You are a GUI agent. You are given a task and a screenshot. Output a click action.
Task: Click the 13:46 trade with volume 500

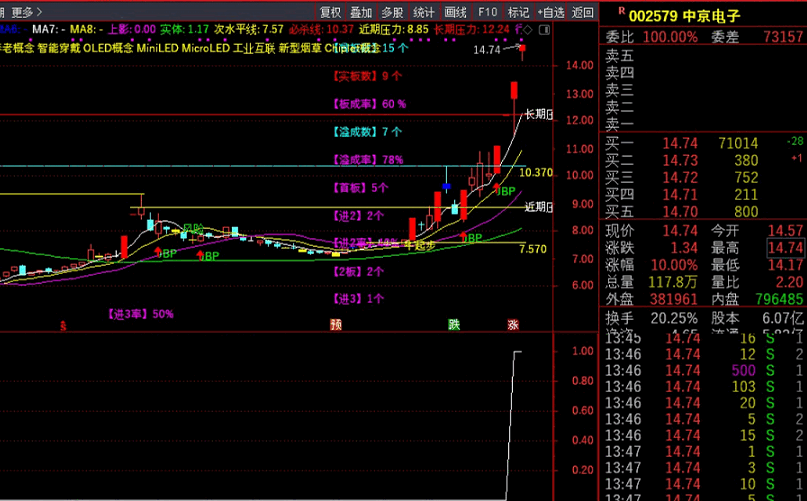pyautogui.click(x=703, y=370)
